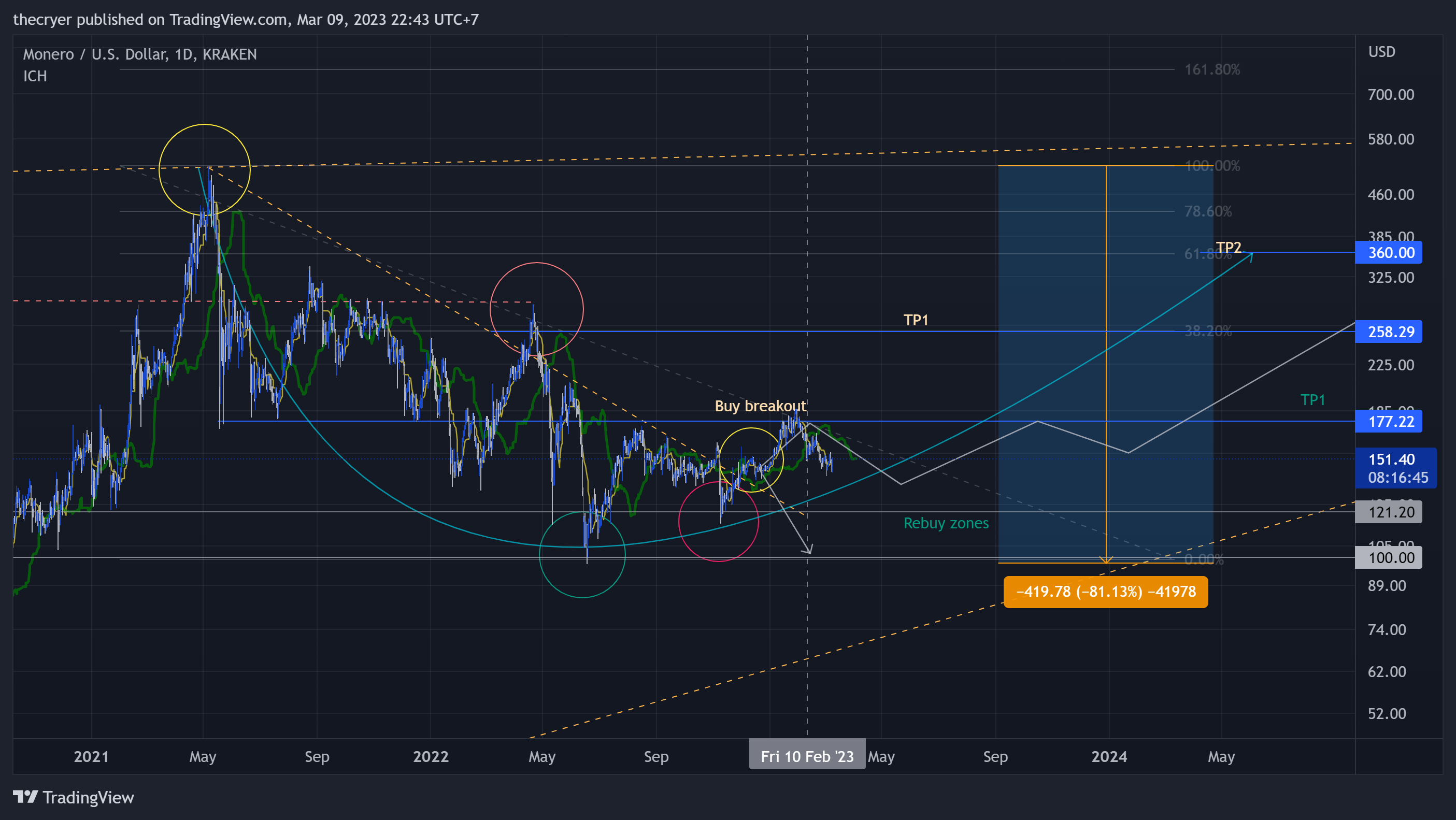Screen dimensions: 1456x820
Task: Click the 258.29 price label on axis
Action: [1388, 332]
